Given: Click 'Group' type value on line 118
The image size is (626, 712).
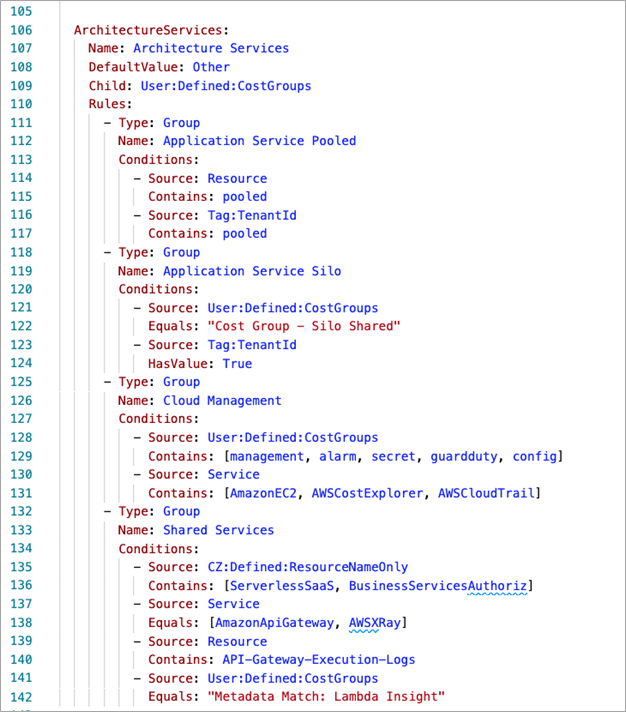Looking at the screenshot, I should coord(182,252).
